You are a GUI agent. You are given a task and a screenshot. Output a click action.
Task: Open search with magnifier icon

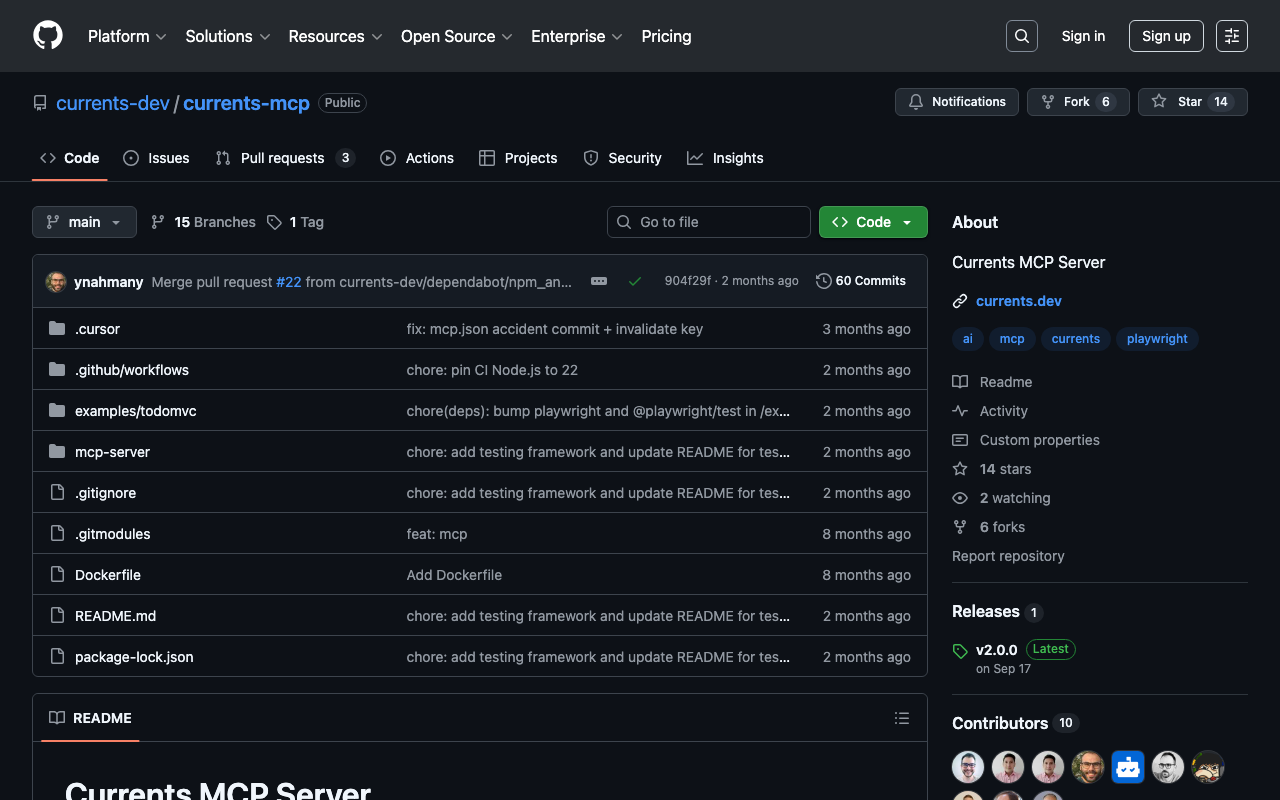click(1021, 36)
